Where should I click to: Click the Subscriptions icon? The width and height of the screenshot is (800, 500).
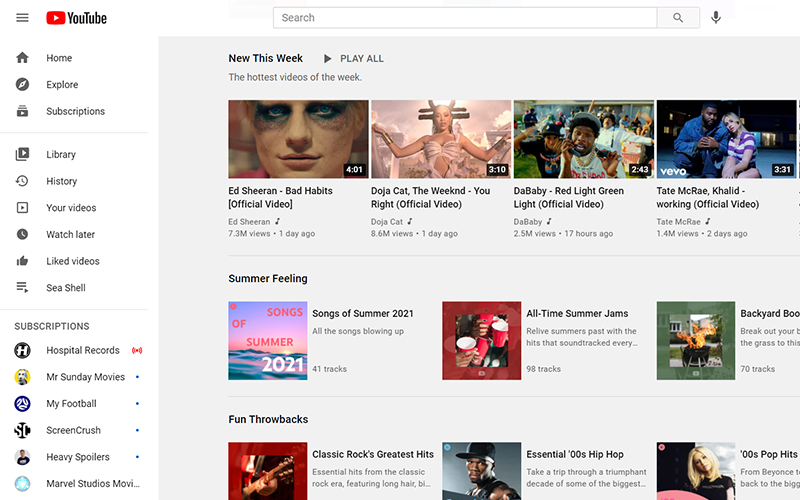[x=22, y=111]
